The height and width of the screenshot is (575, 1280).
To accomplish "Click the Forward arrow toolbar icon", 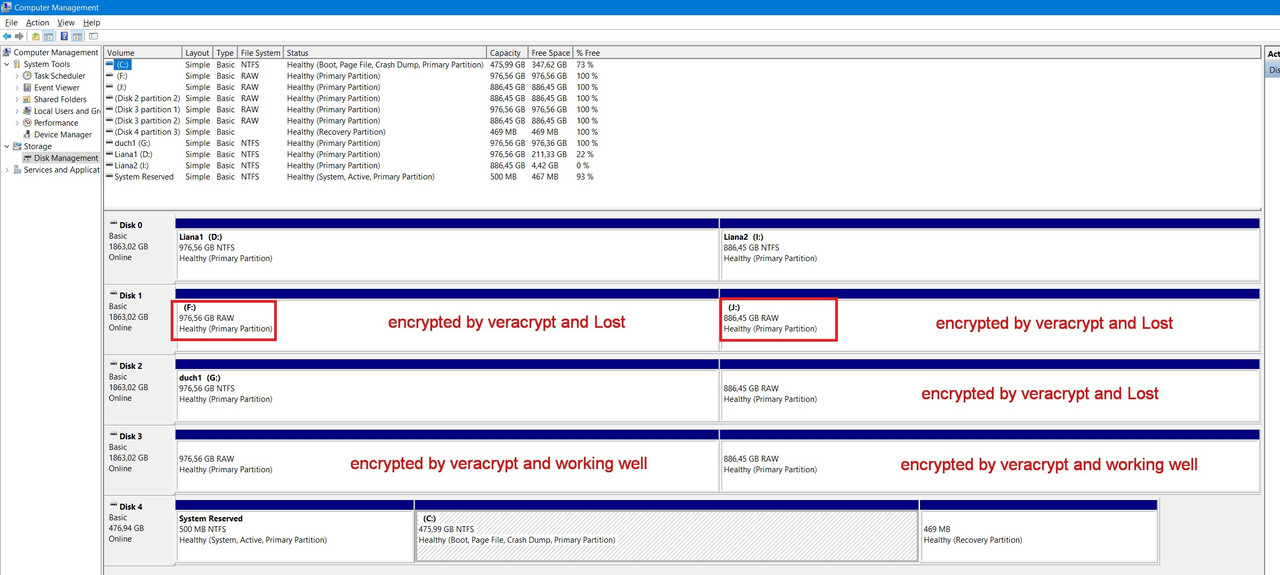I will 20,36.
